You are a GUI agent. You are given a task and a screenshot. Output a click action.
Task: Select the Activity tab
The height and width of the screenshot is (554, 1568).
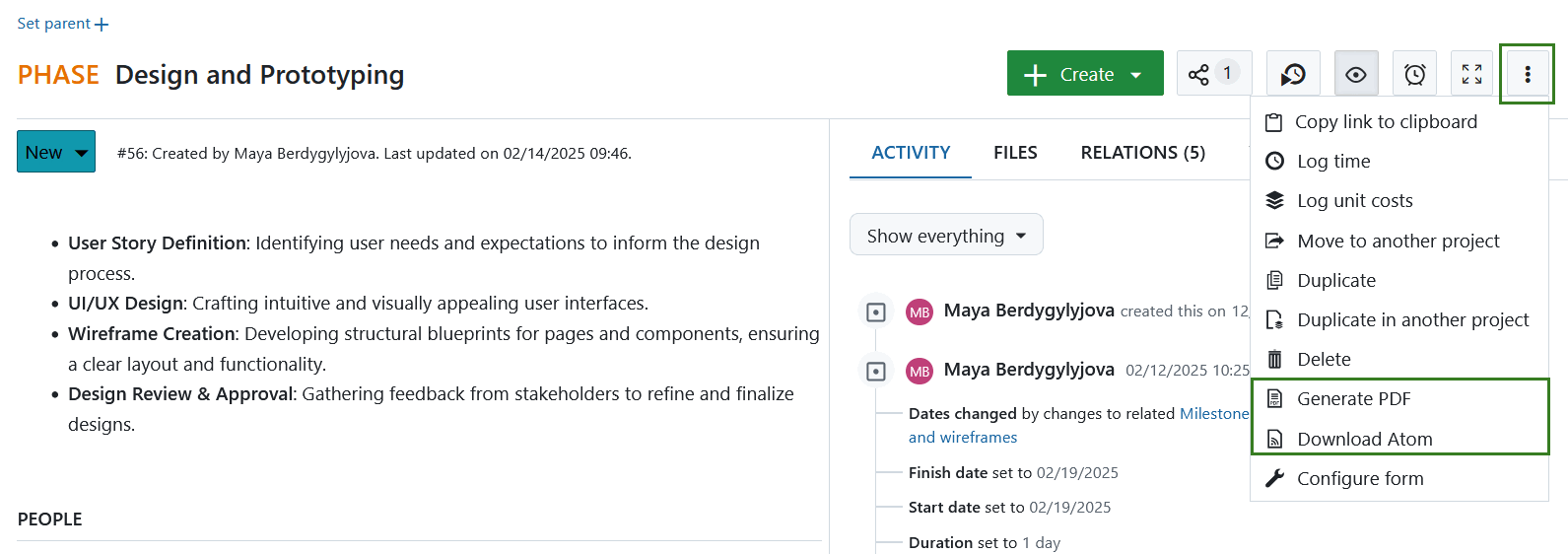911,153
